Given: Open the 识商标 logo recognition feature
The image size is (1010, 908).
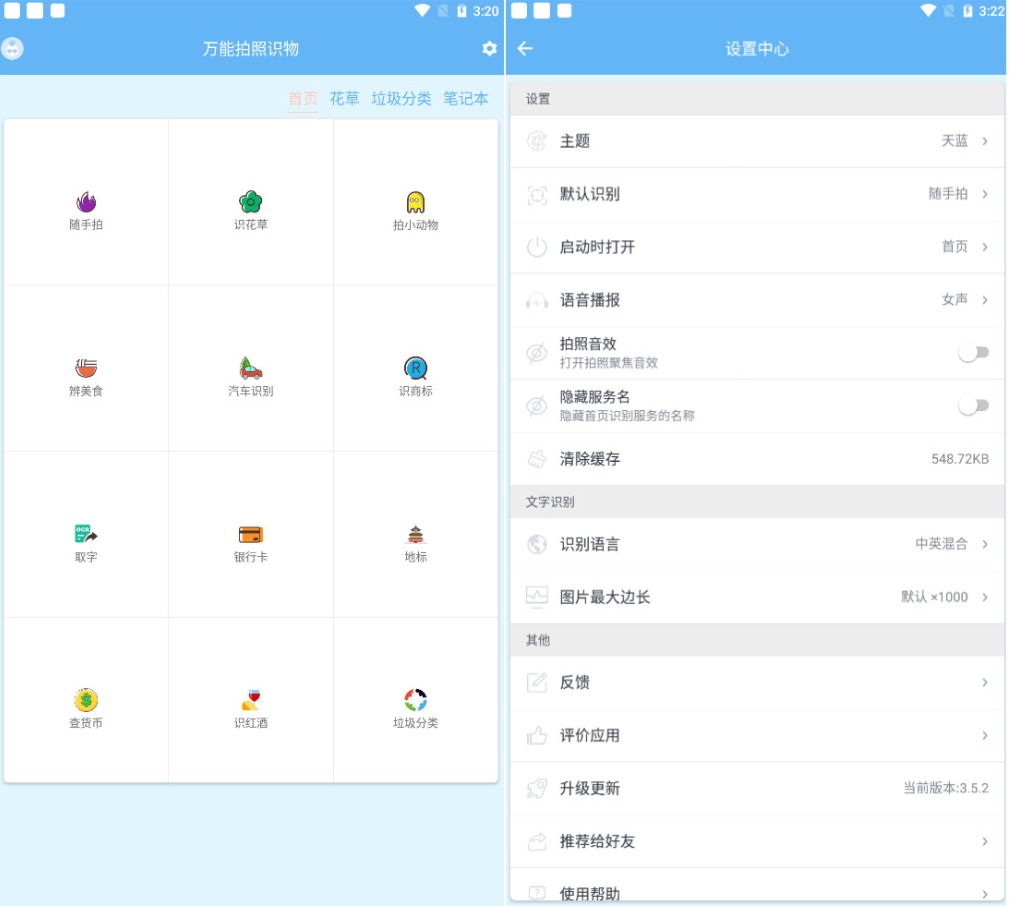Looking at the screenshot, I should pos(415,368).
